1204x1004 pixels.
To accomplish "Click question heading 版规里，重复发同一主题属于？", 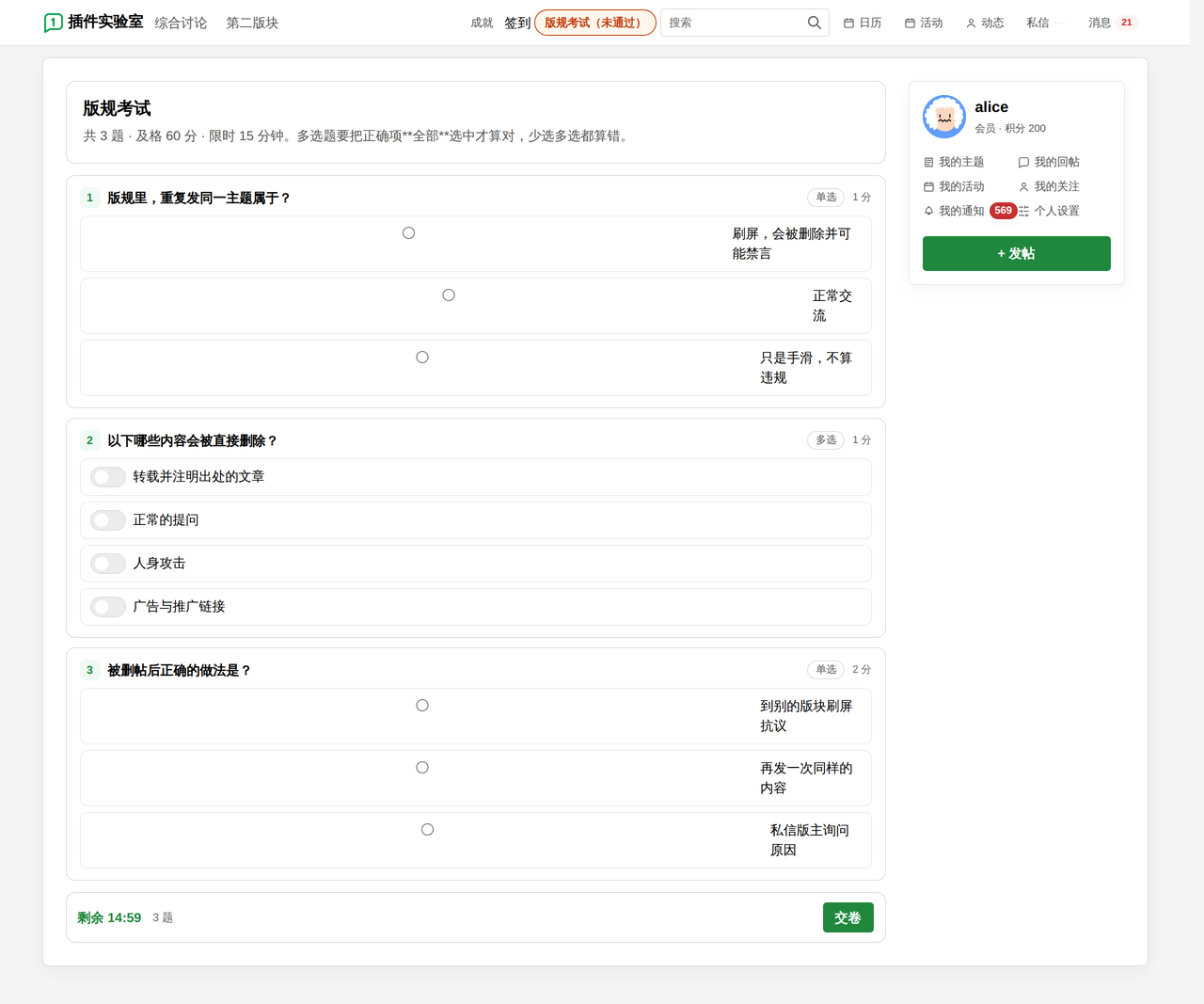I will [198, 198].
